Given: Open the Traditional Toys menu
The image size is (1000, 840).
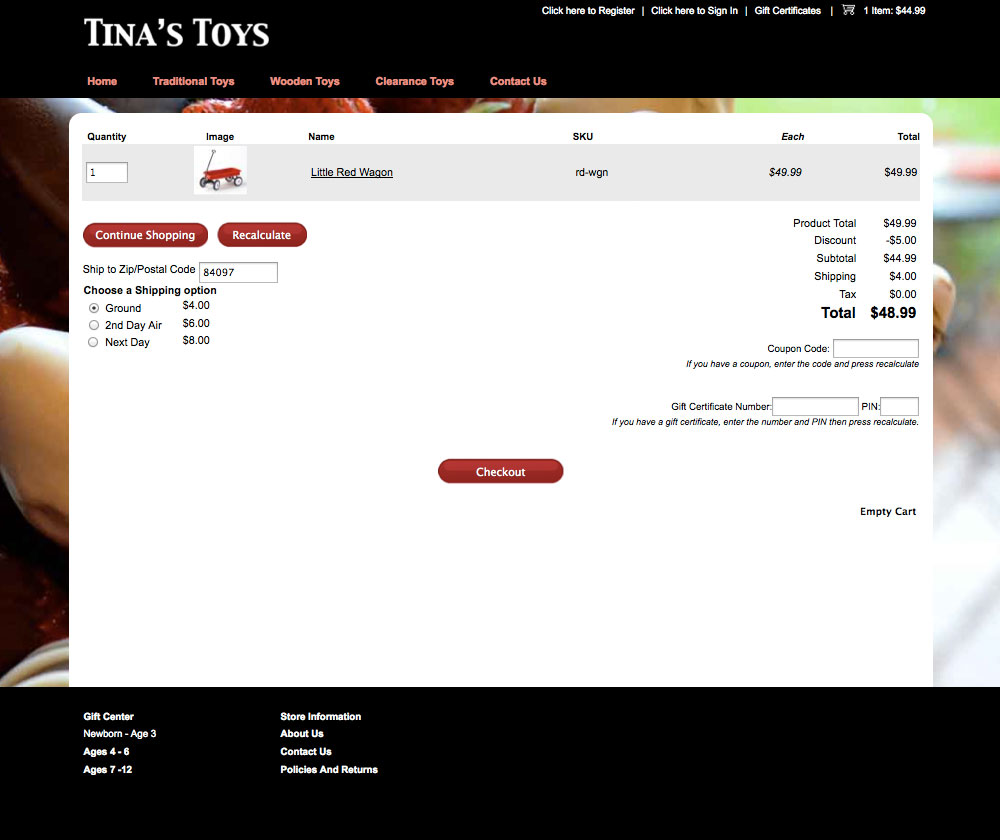Looking at the screenshot, I should pyautogui.click(x=193, y=81).
